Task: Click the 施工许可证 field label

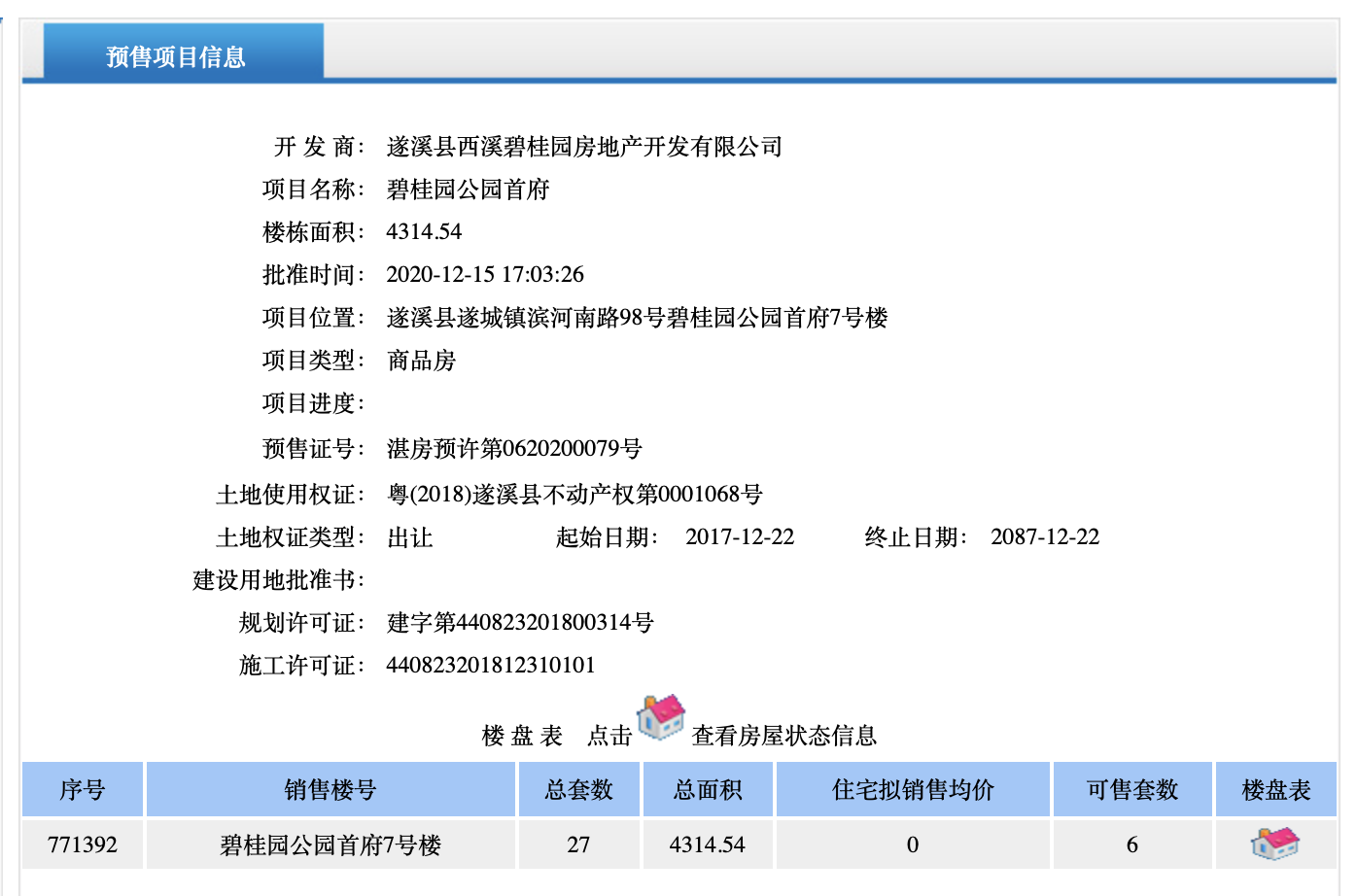Action: [x=301, y=666]
